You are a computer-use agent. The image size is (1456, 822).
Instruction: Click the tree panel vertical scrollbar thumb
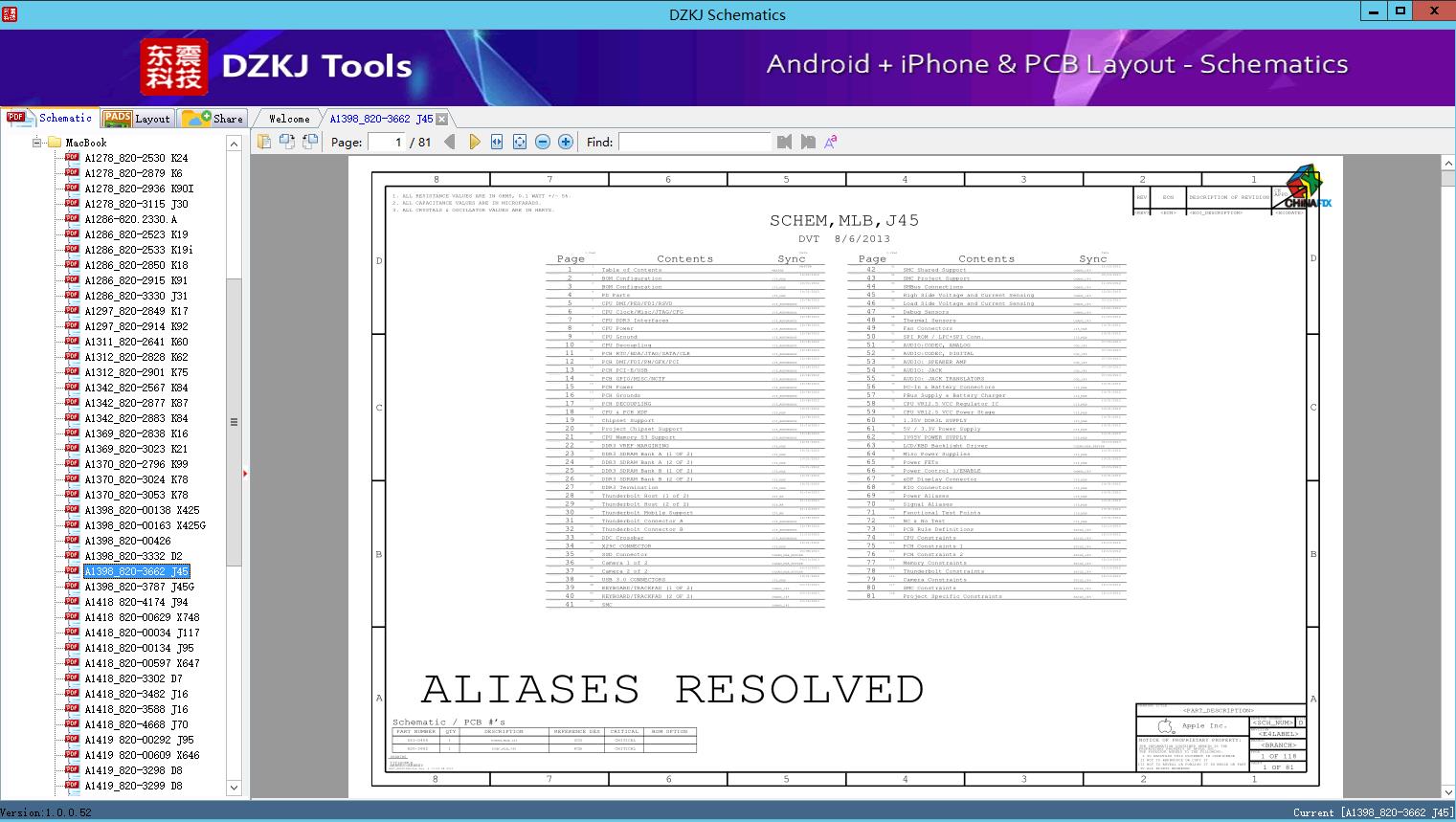coord(234,422)
